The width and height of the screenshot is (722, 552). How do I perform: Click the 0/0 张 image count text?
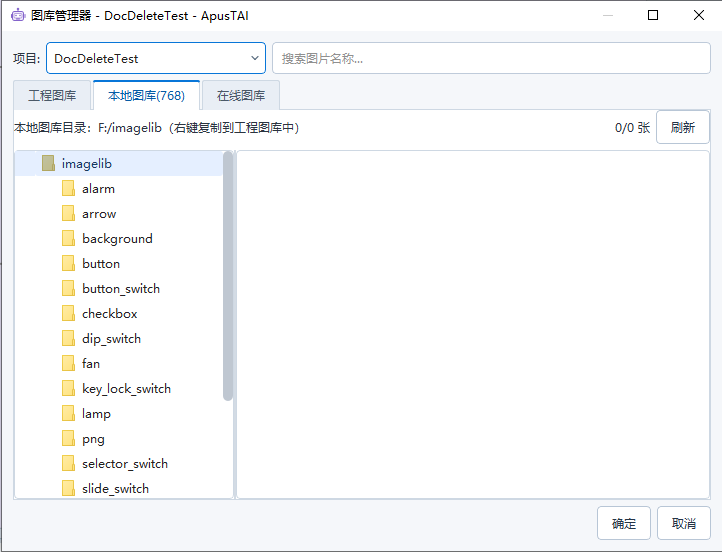click(x=632, y=128)
